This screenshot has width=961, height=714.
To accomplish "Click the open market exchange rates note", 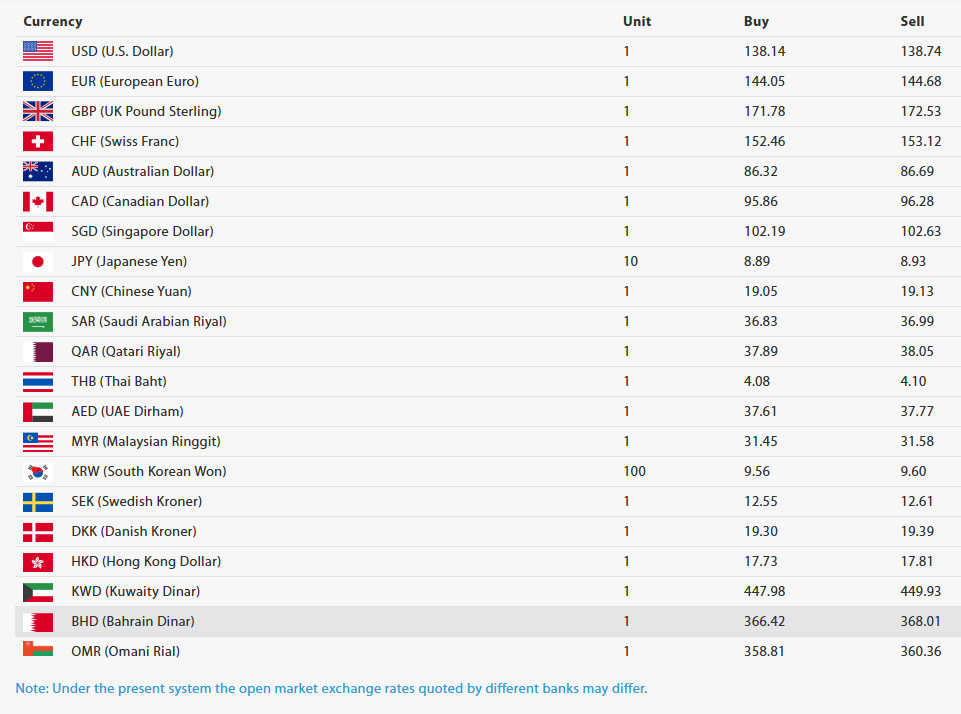I will [331, 688].
